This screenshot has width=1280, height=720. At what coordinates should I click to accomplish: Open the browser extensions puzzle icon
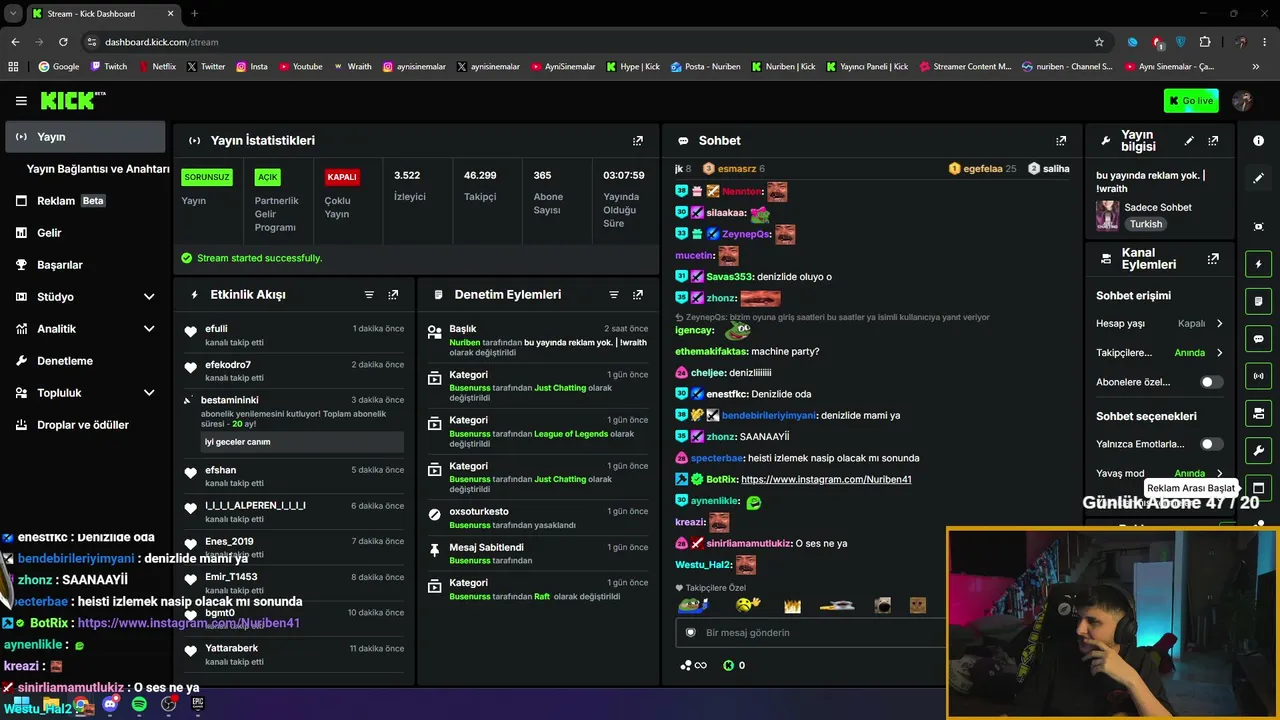pyautogui.click(x=1205, y=42)
